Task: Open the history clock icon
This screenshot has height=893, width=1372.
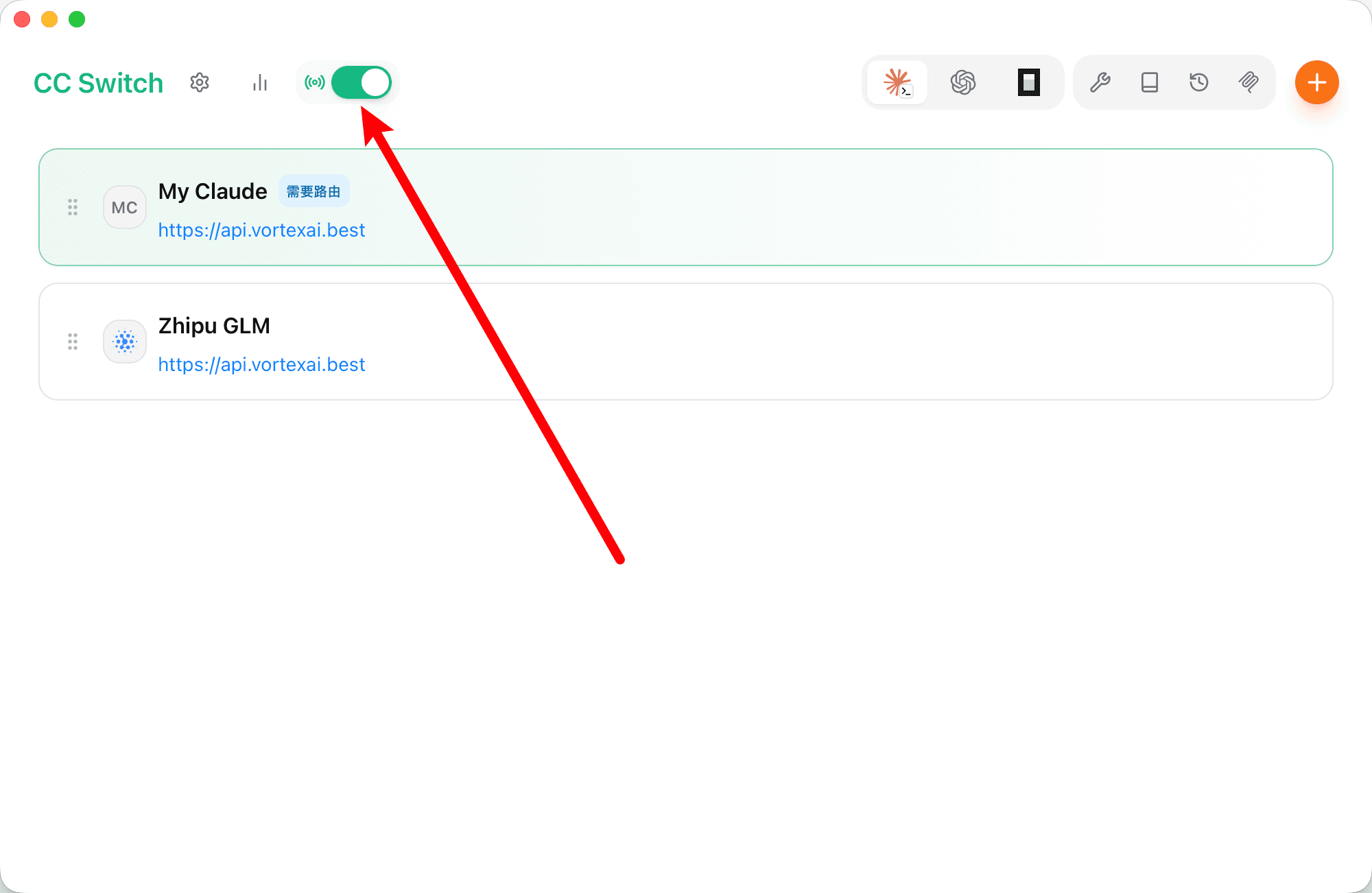Action: (1198, 82)
